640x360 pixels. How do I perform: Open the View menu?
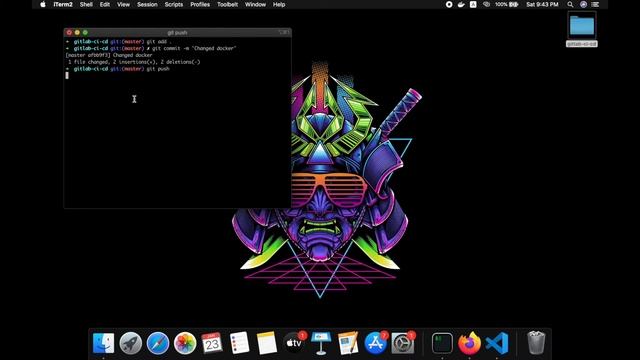(123, 4)
